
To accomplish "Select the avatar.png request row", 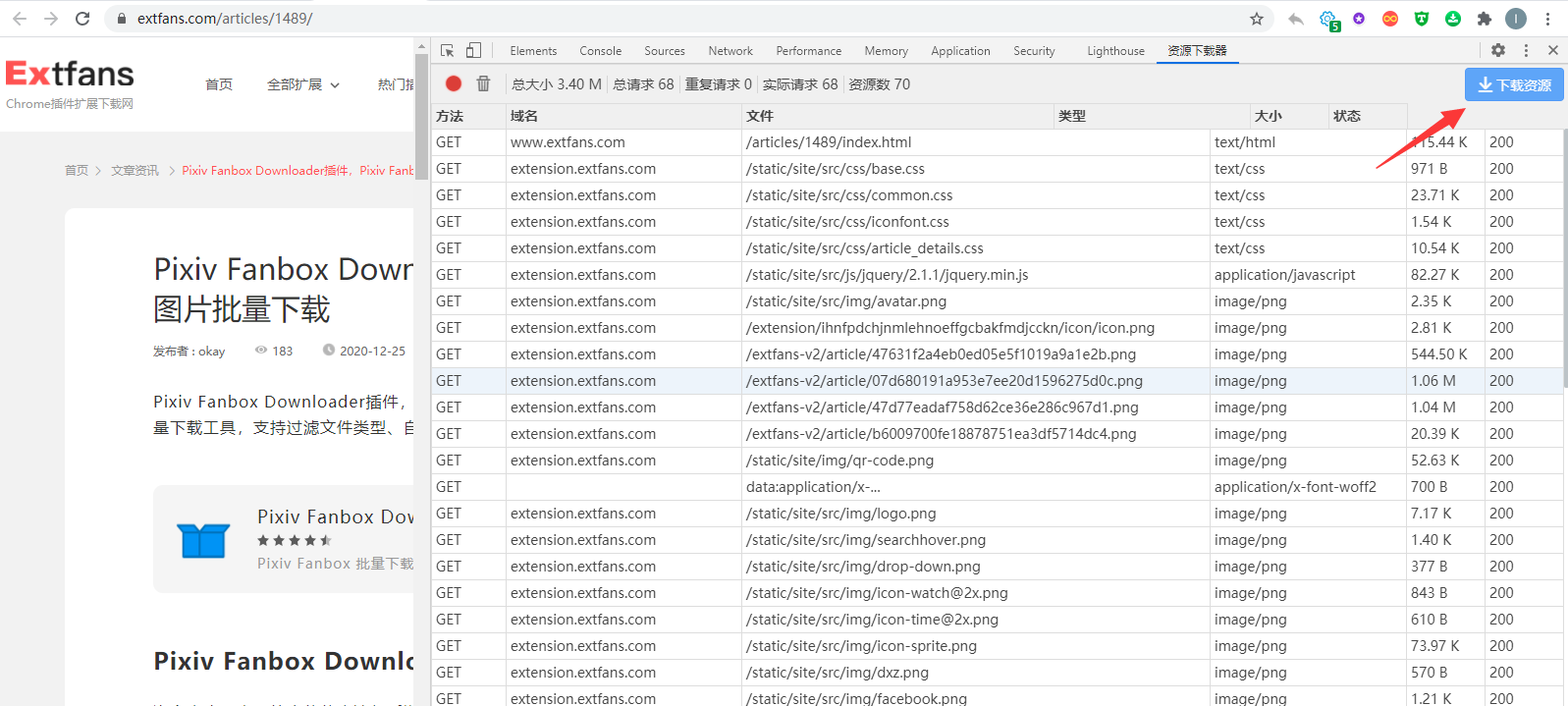I will [997, 301].
